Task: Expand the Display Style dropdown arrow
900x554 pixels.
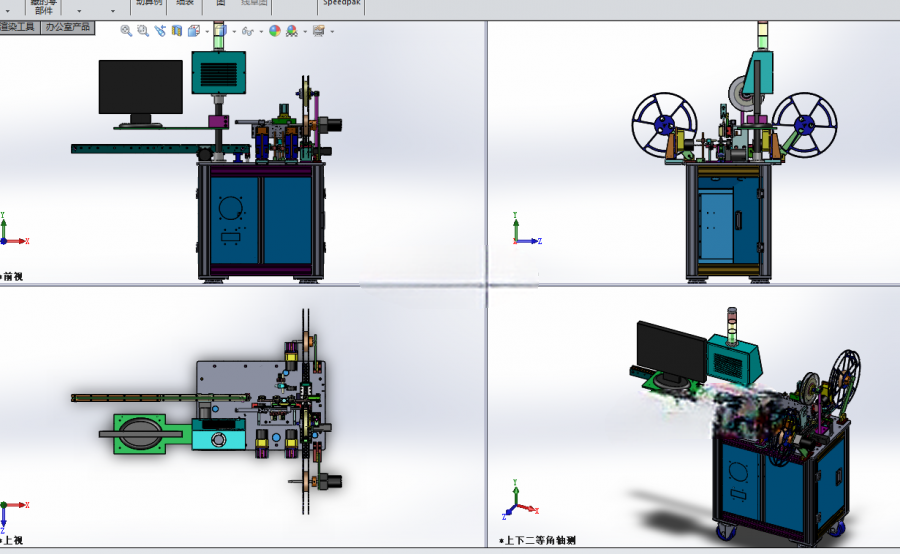Action: pyautogui.click(x=234, y=32)
